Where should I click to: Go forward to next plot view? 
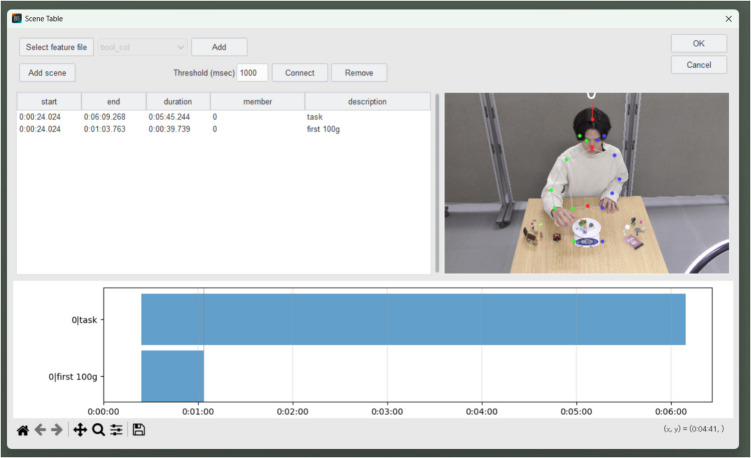(57, 430)
